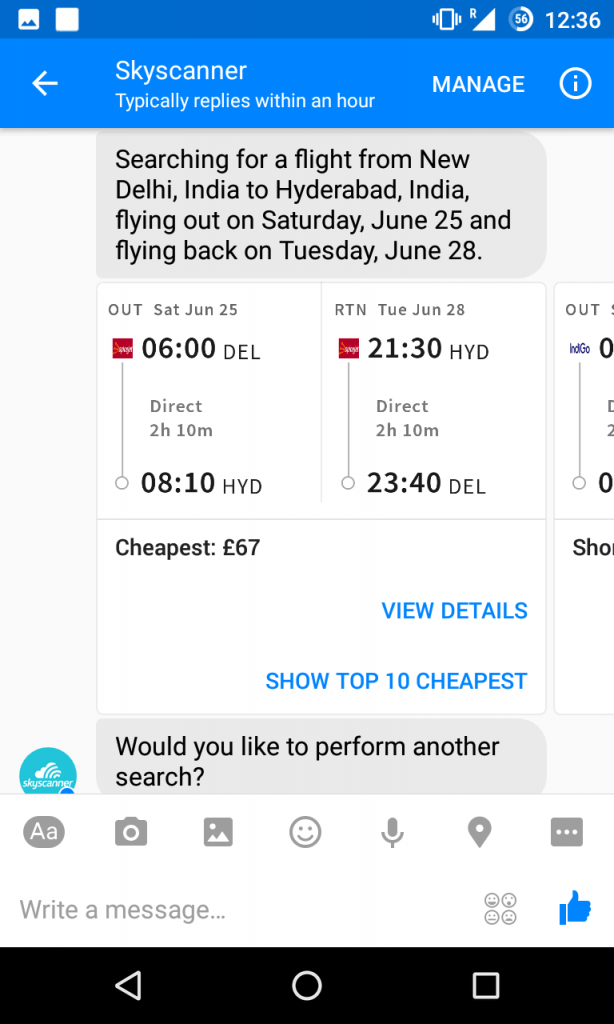Tap the Skyscanner avatar thumbnail
Image resolution: width=614 pixels, height=1024 pixels.
pyautogui.click(x=48, y=772)
